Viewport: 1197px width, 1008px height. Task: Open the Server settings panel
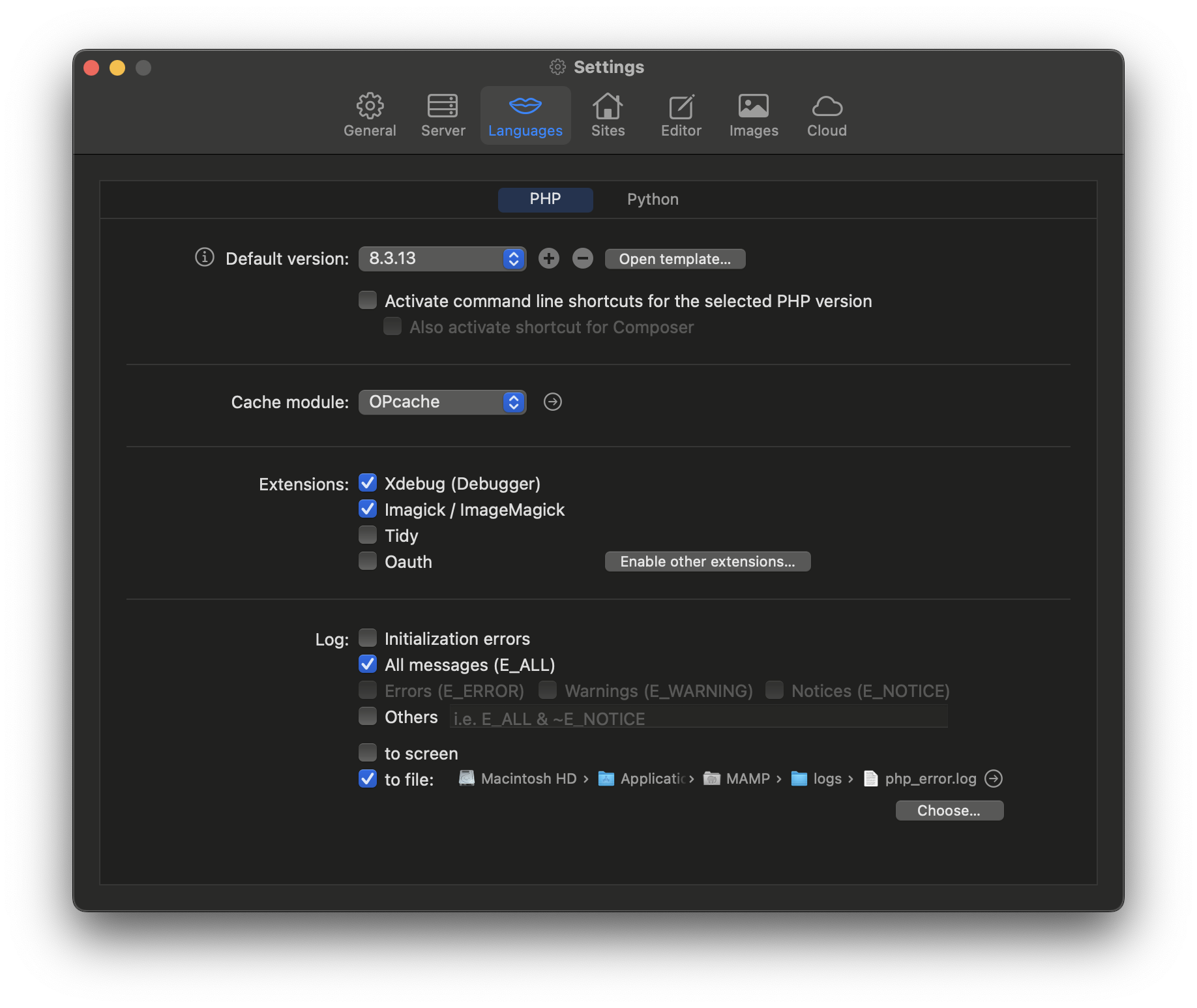(443, 115)
